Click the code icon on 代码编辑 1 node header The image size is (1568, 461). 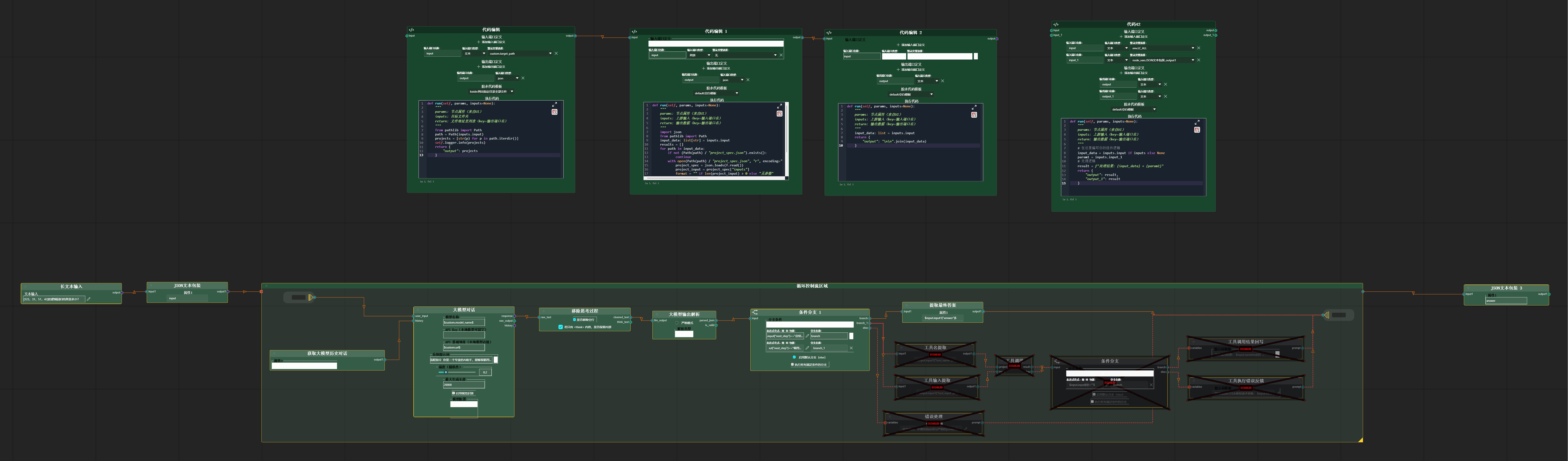[634, 32]
